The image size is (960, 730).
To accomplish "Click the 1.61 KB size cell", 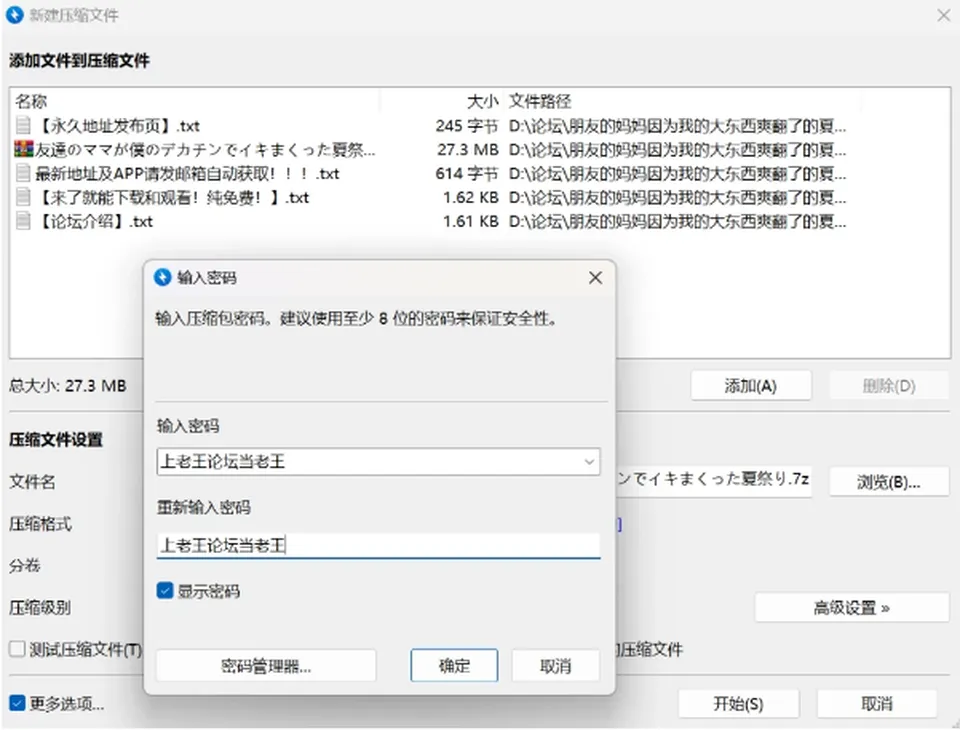I will click(471, 221).
